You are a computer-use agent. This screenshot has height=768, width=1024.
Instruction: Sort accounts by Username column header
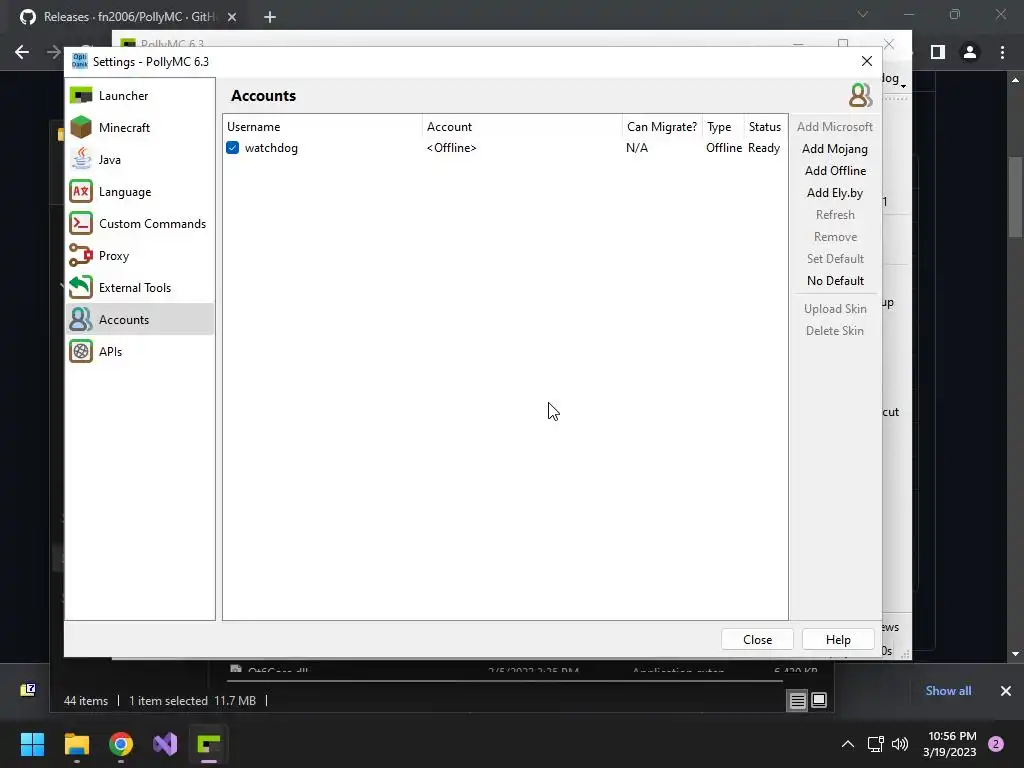(x=323, y=127)
